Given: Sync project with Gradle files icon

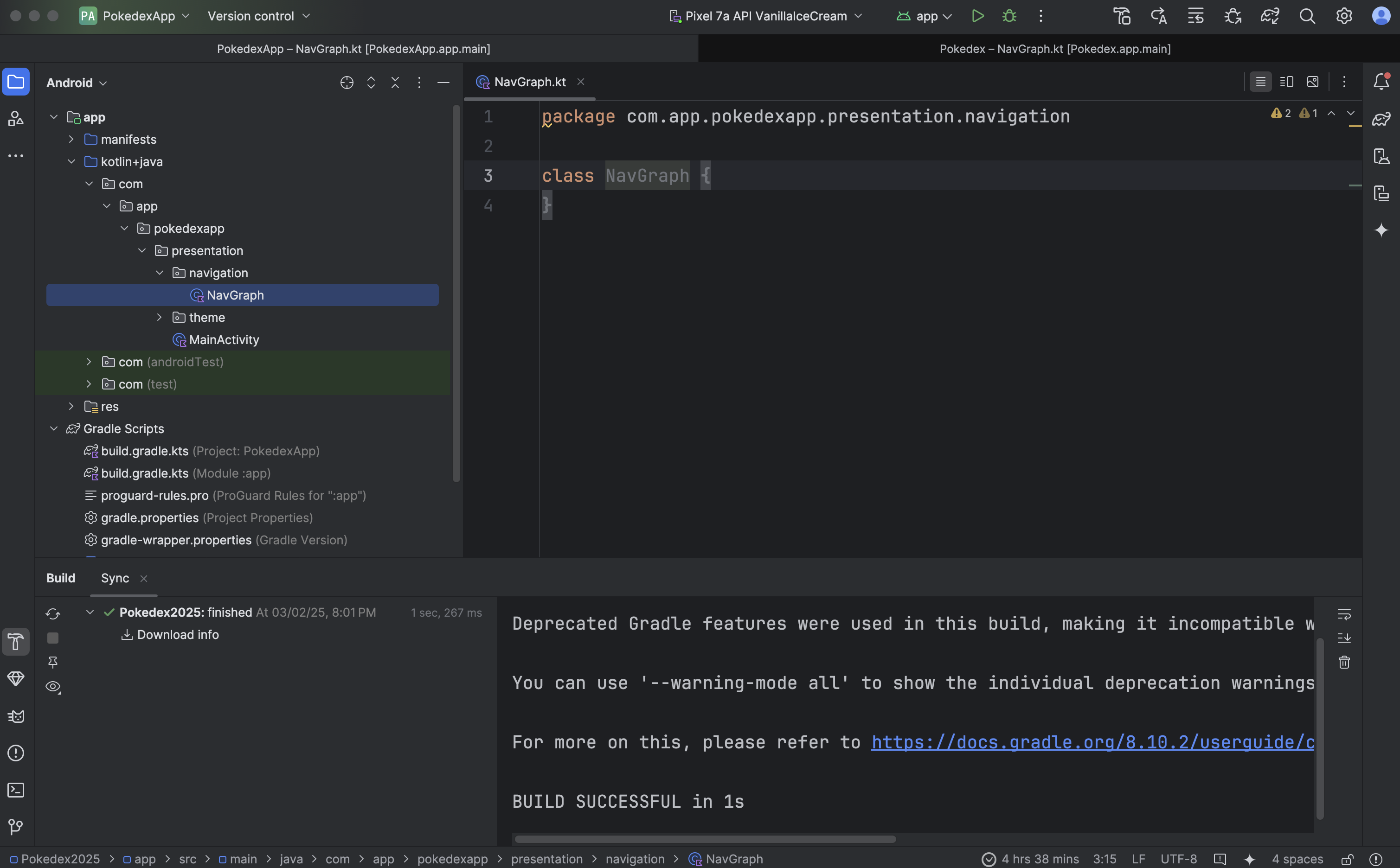Looking at the screenshot, I should [x=1270, y=16].
